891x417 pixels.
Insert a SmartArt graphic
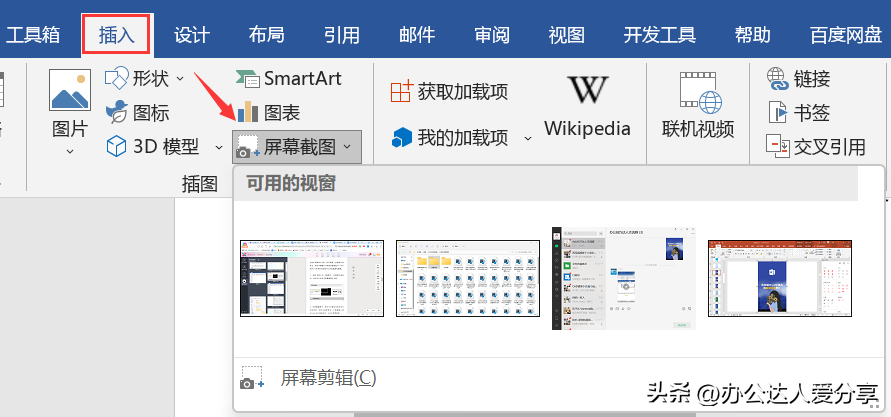(x=287, y=78)
